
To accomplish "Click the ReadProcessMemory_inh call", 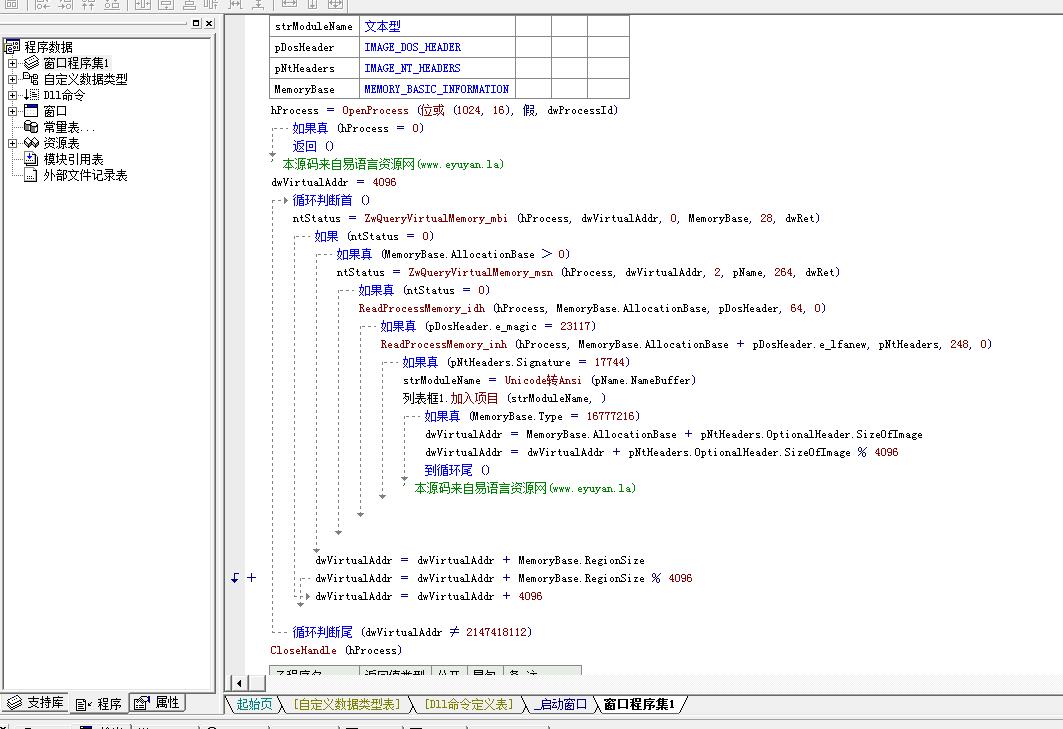I will [443, 344].
